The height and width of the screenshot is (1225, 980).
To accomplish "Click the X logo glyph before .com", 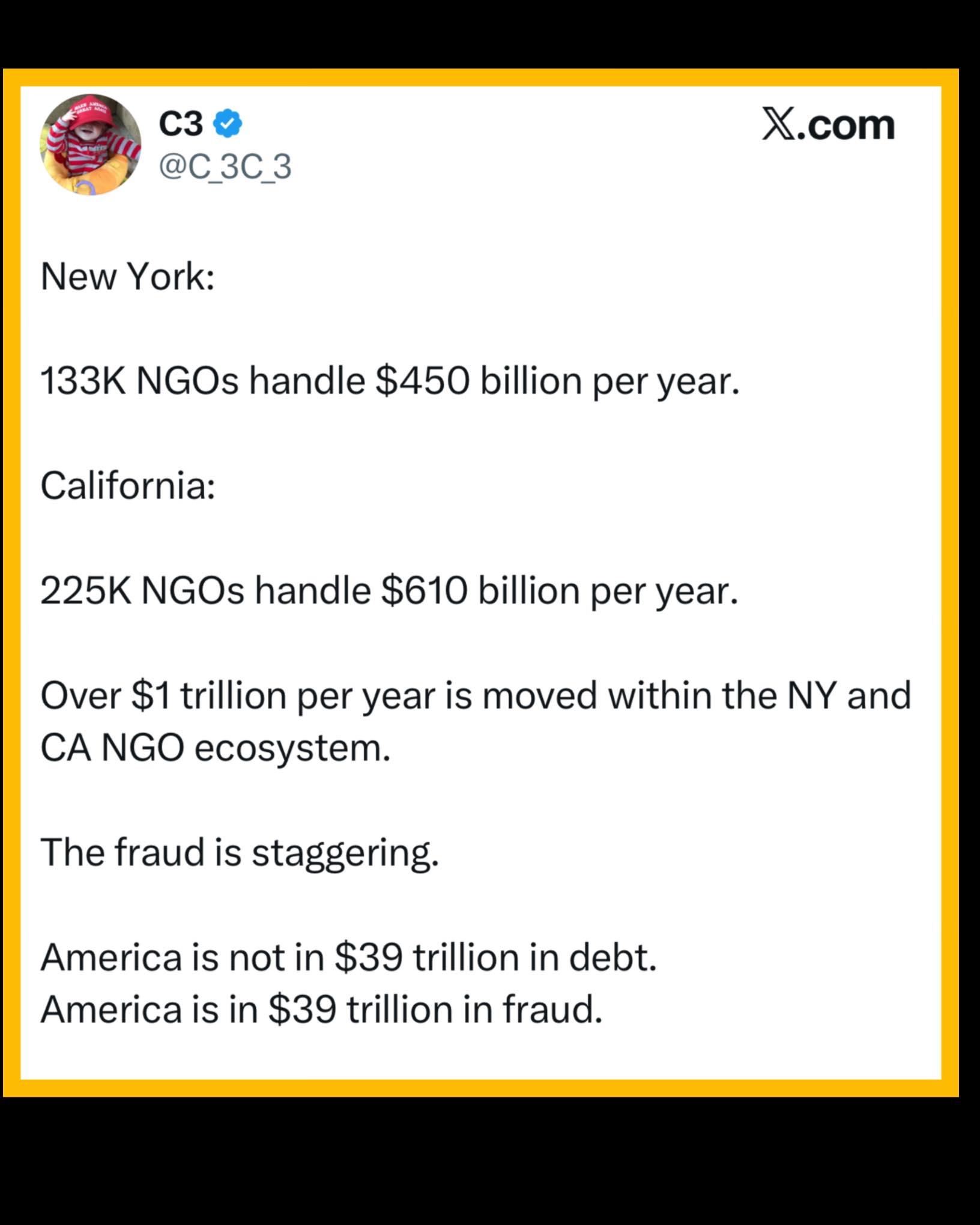I will tap(778, 125).
